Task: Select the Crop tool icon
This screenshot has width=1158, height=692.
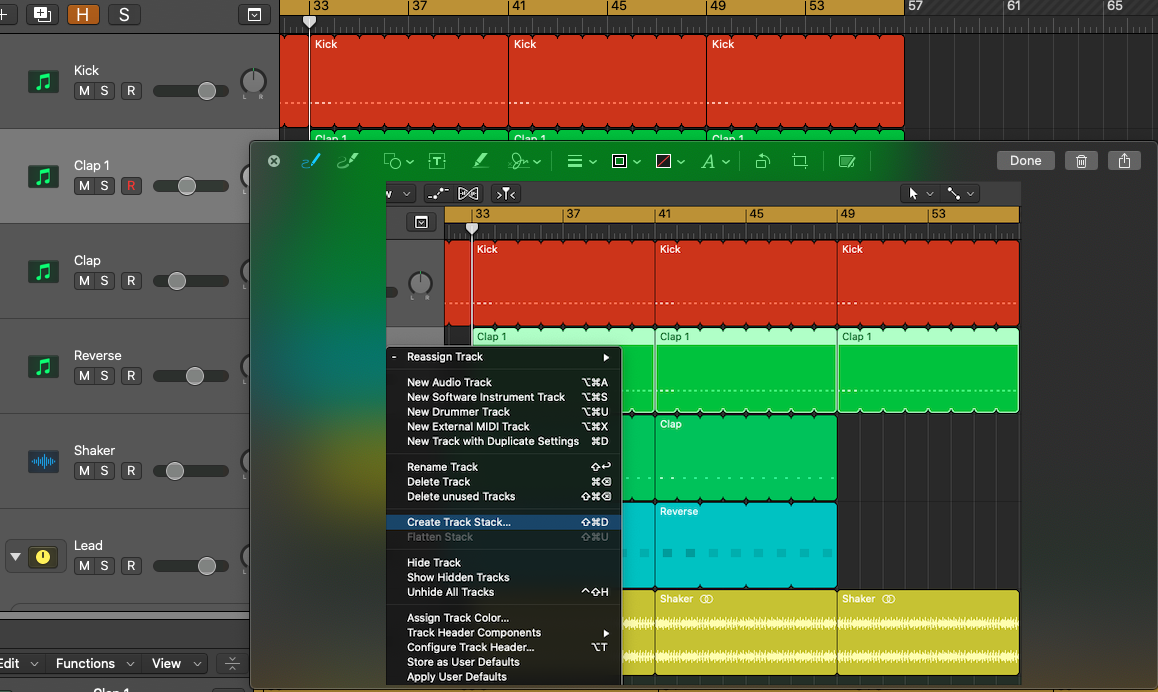Action: [x=800, y=161]
